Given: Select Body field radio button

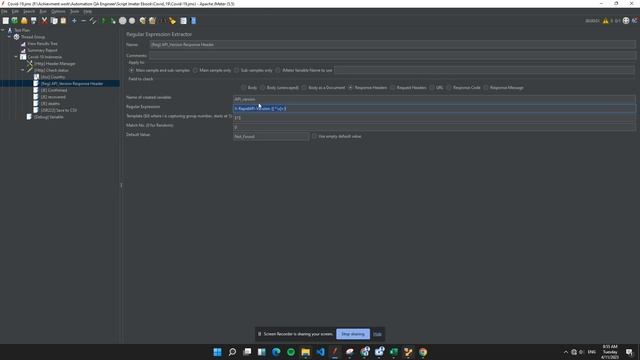Looking at the screenshot, I should tap(244, 88).
